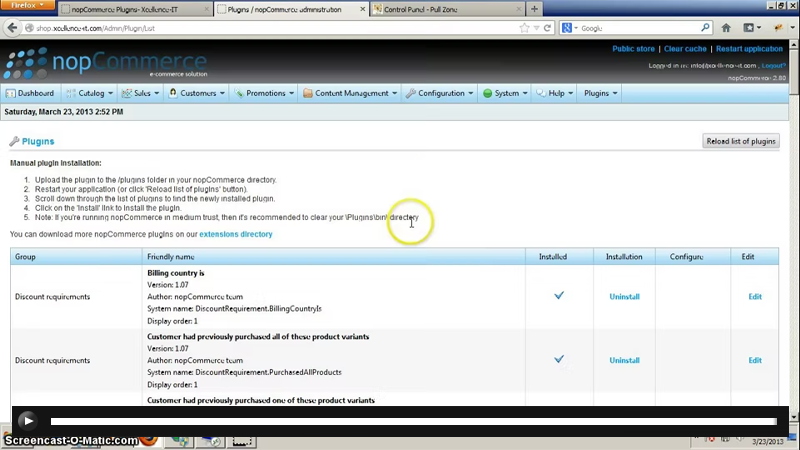This screenshot has width=800, height=450.
Task: Click the Public store link
Action: coord(633,49)
